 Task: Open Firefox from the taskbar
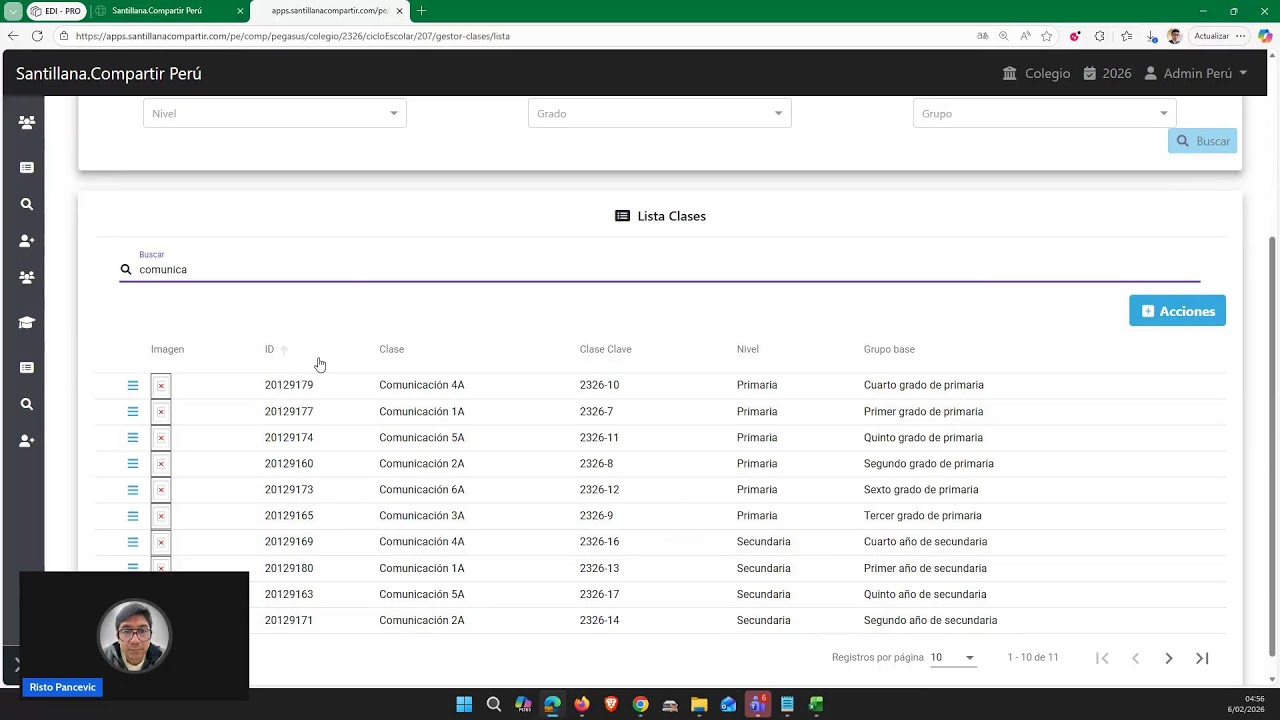[582, 704]
